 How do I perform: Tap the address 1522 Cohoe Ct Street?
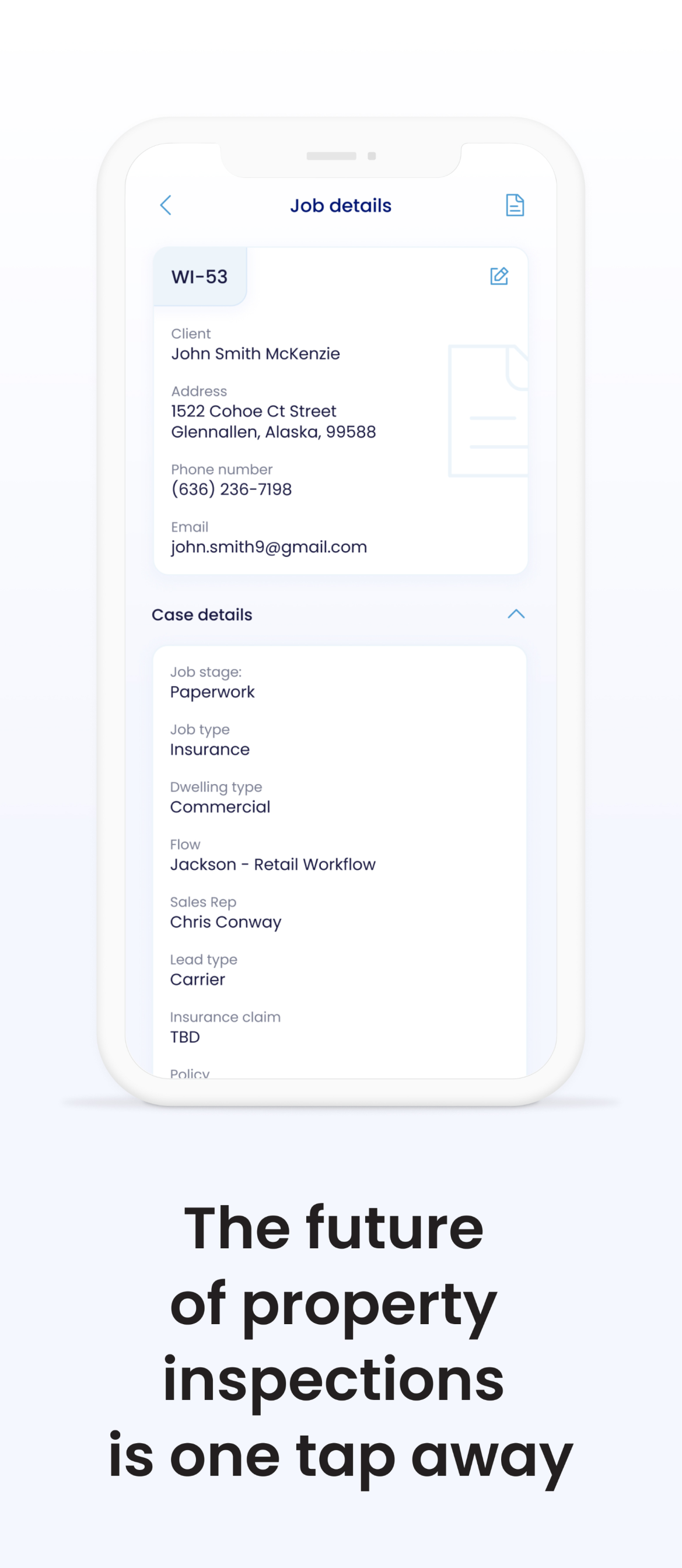[253, 411]
